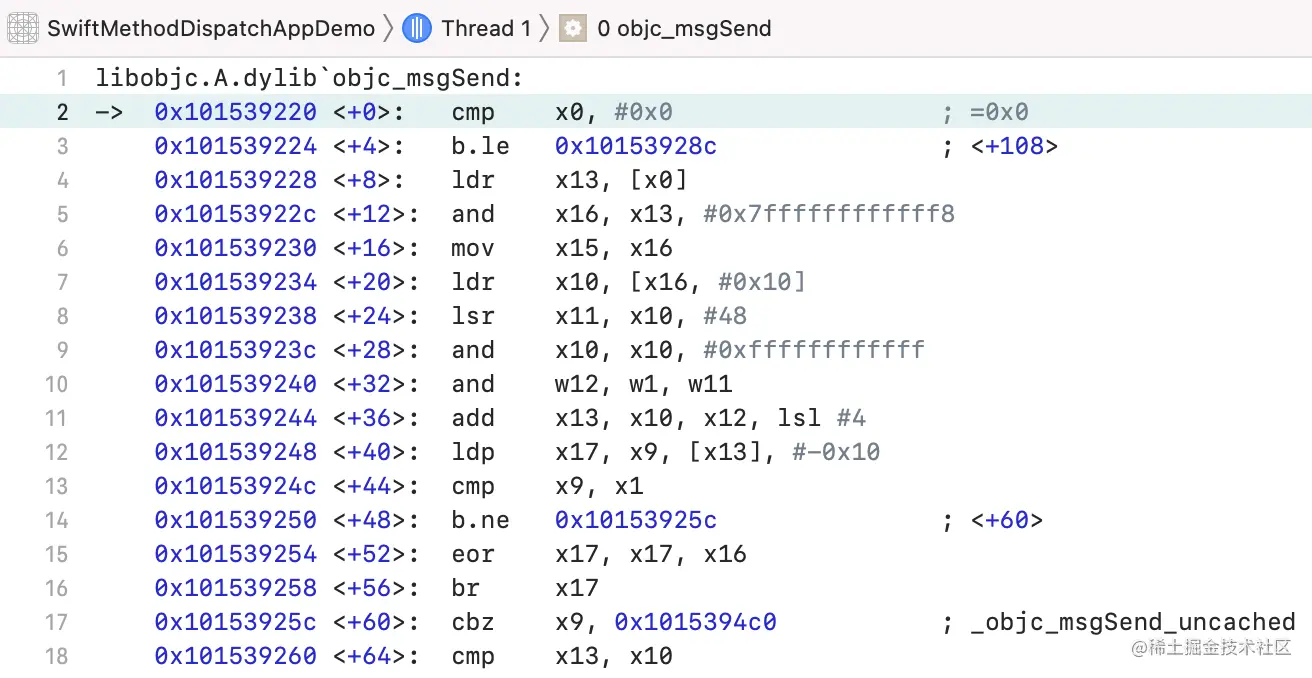The image size is (1312, 678).
Task: Click operands x13, [x0]
Action: point(621,180)
